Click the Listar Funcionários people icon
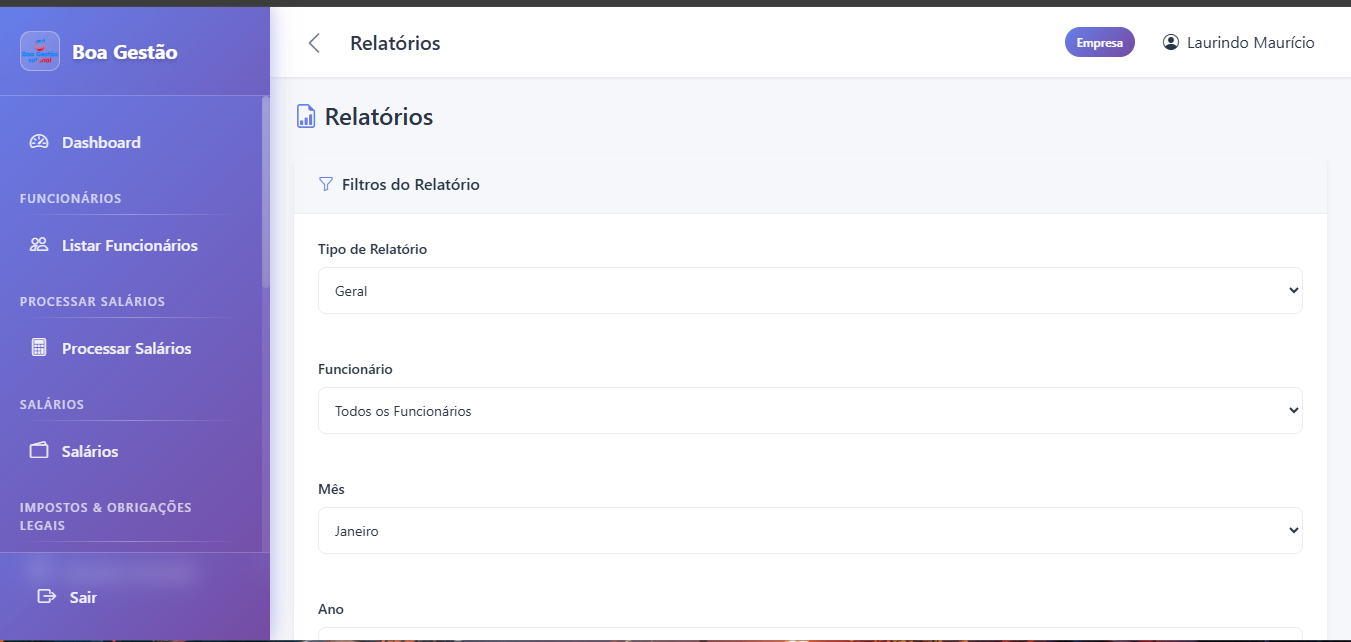 (x=39, y=245)
